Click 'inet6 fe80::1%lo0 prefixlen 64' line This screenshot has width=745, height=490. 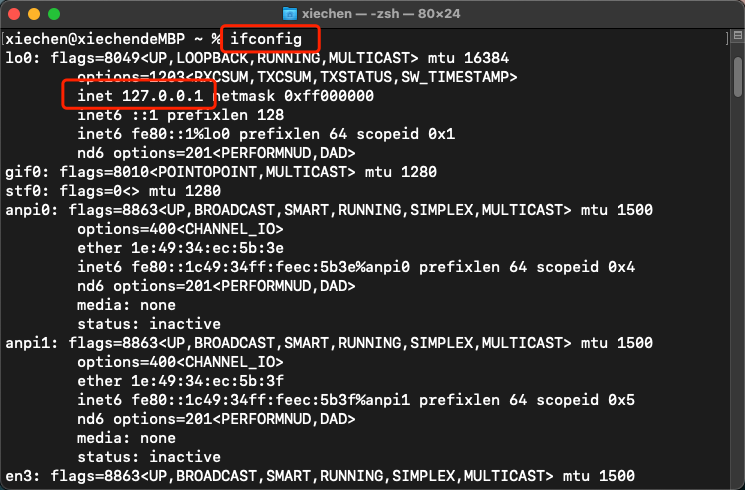(266, 134)
